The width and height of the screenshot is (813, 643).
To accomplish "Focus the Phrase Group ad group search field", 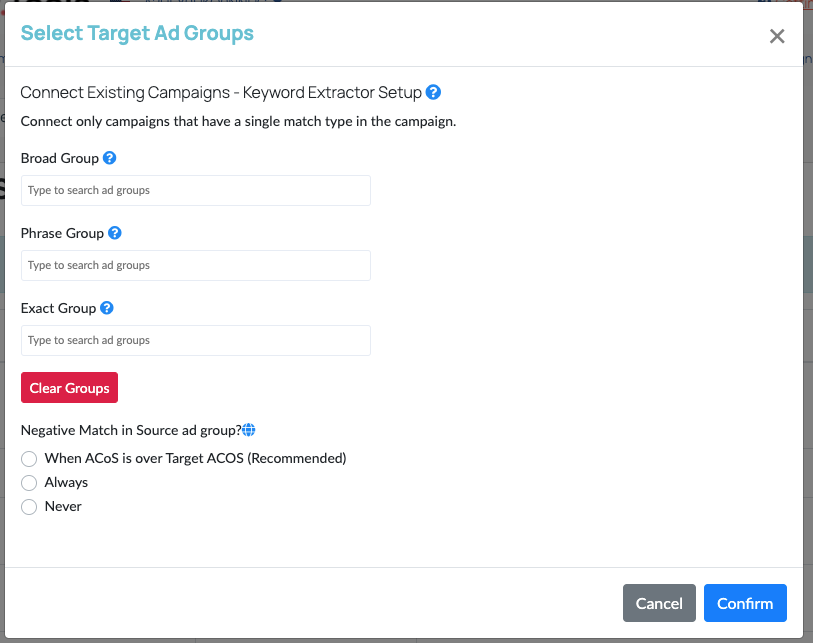I will 196,265.
